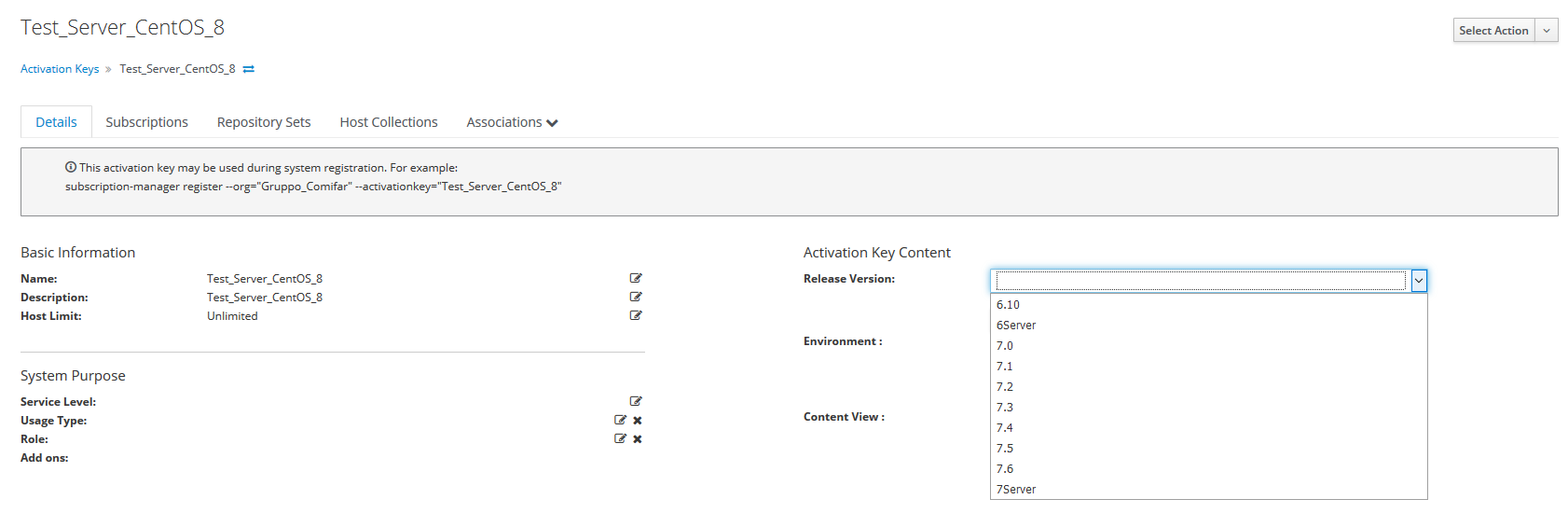Viewport: 1568px width, 527px height.
Task: Open the Select Action dropdown arrow
Action: click(x=1547, y=31)
